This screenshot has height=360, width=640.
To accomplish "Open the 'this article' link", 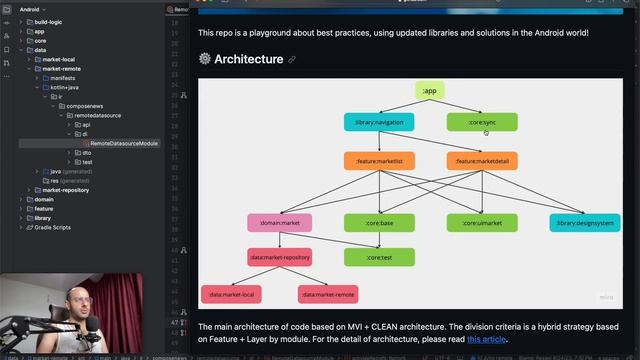I will pyautogui.click(x=486, y=339).
